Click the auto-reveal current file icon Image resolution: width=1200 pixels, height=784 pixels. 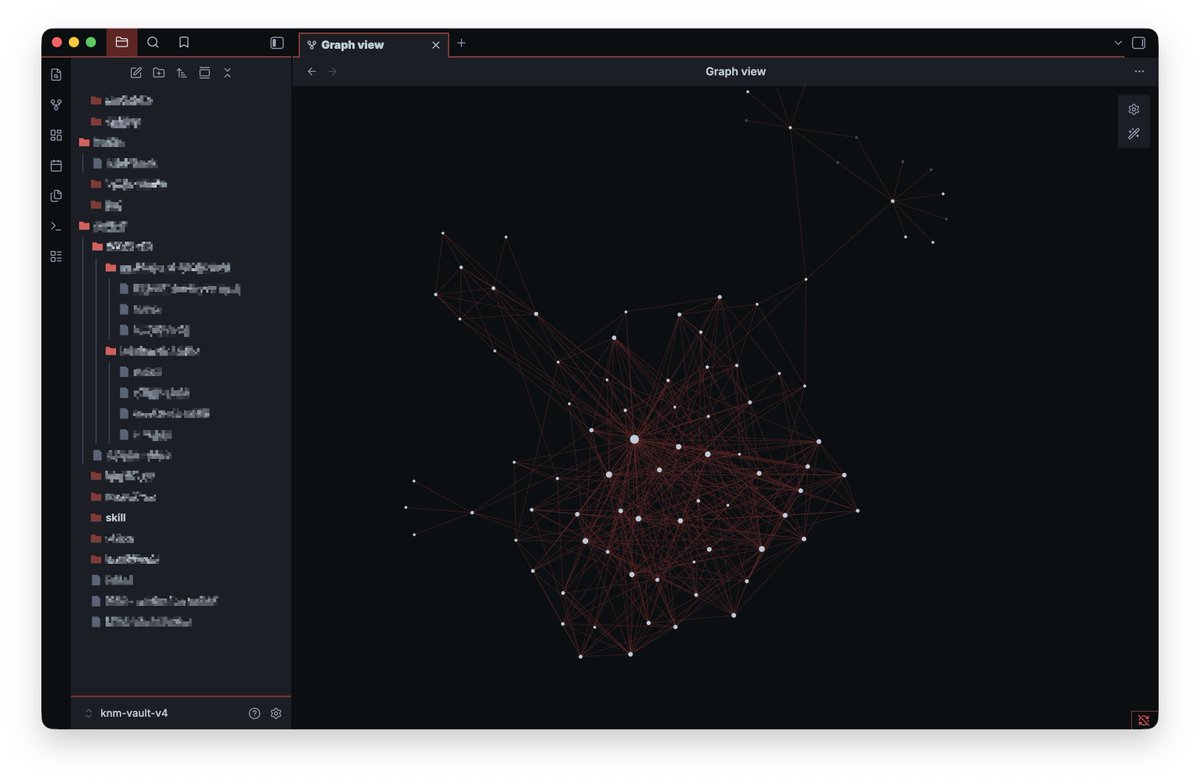click(x=204, y=72)
